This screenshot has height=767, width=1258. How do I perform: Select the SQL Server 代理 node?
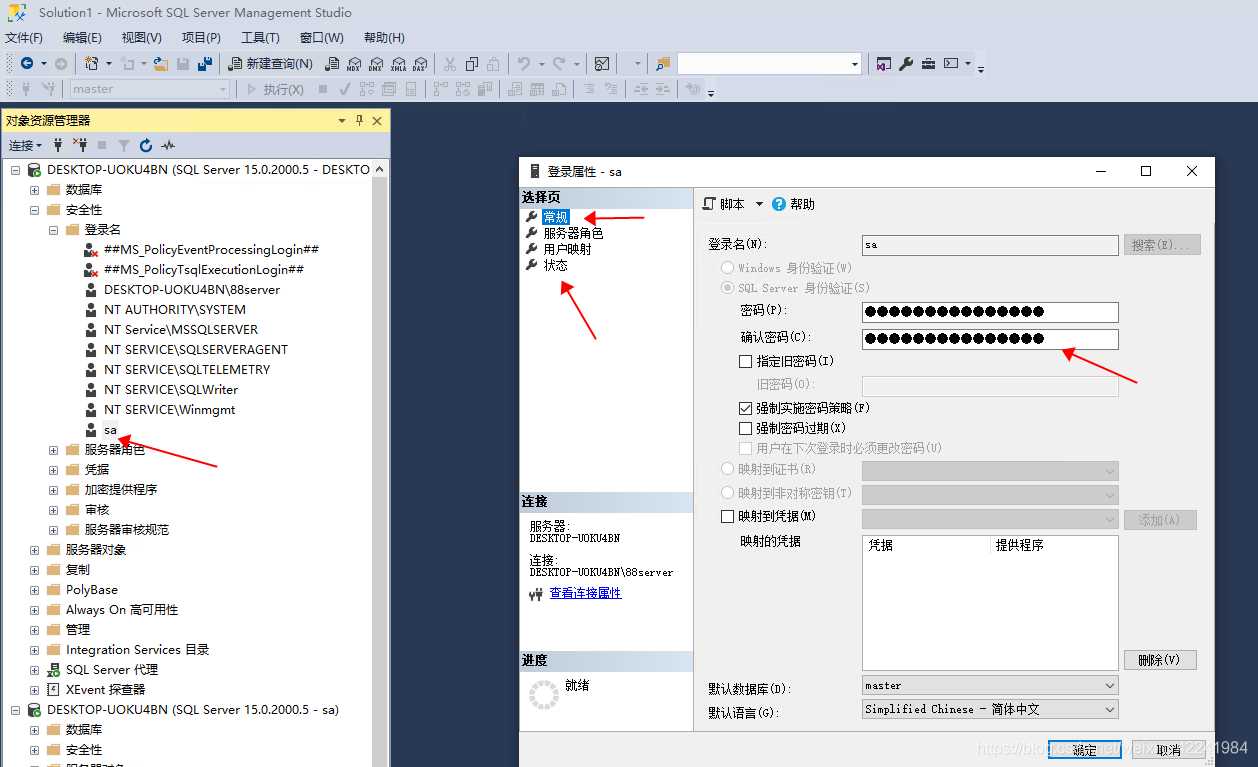[112, 670]
